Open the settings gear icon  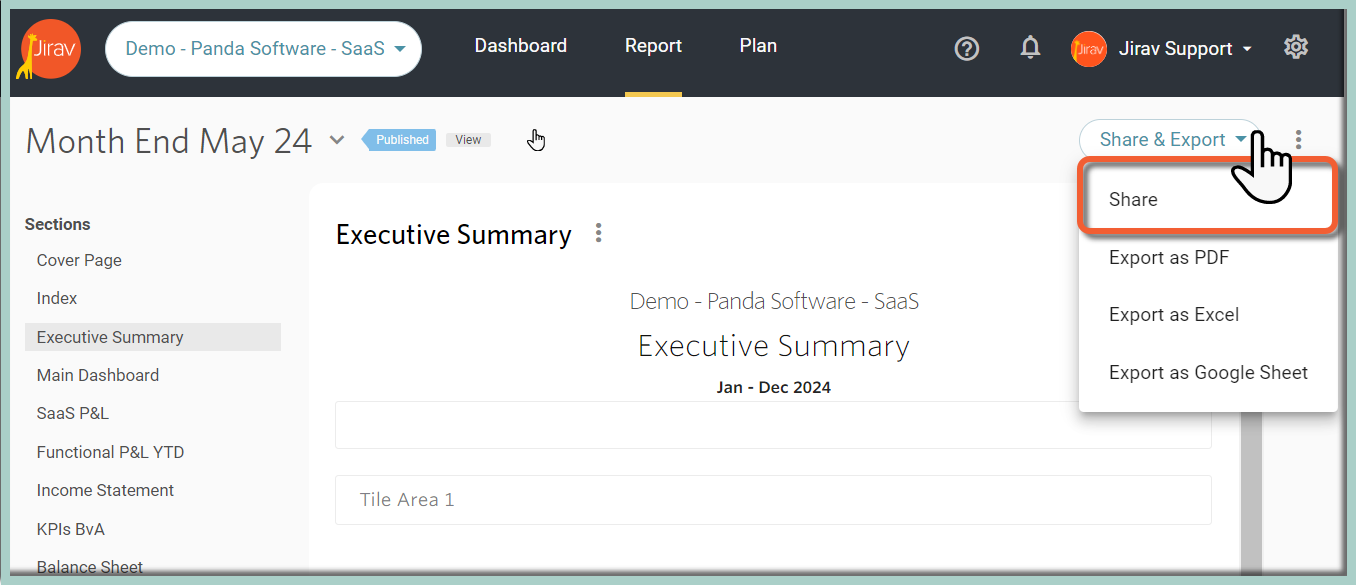pyautogui.click(x=1296, y=47)
